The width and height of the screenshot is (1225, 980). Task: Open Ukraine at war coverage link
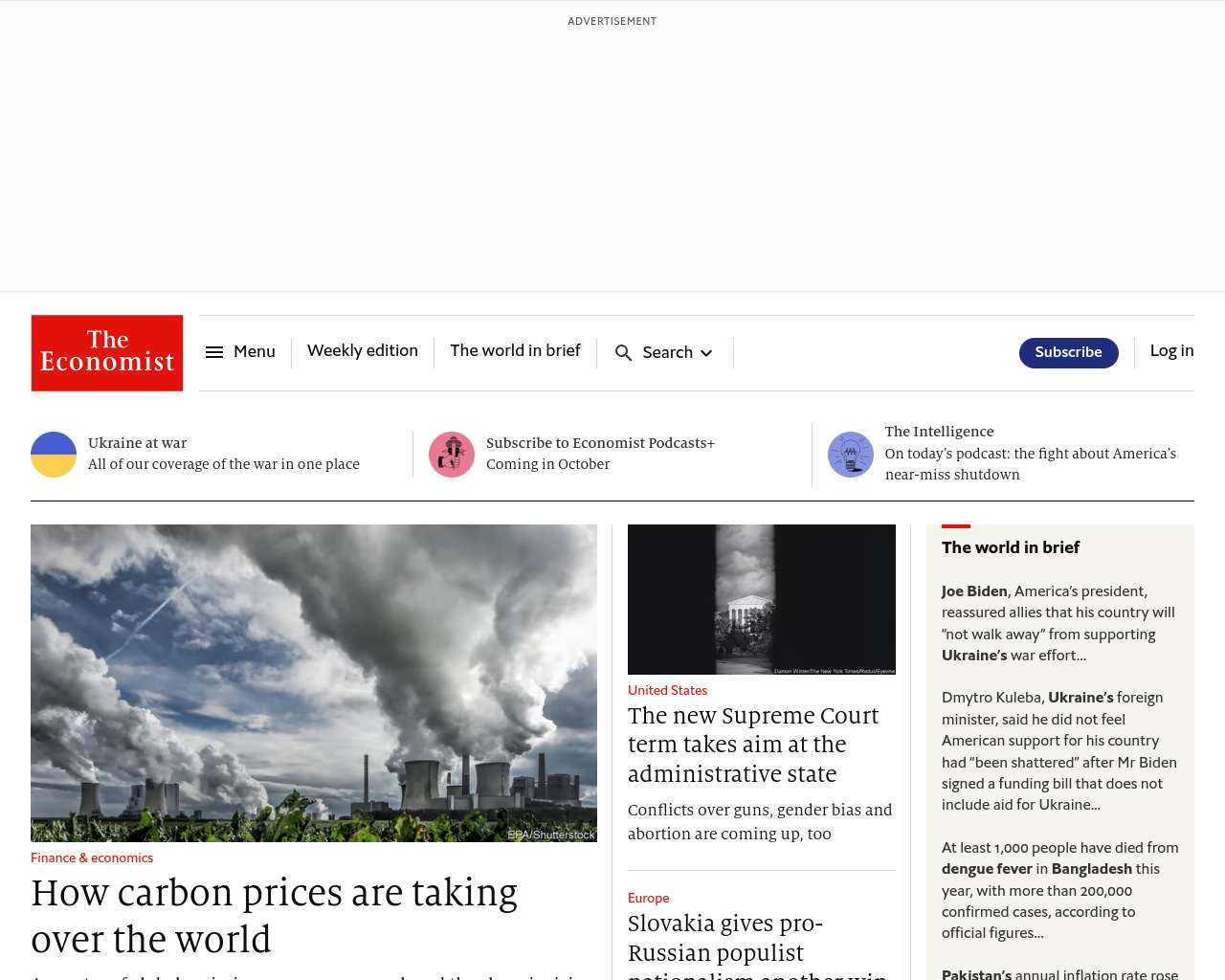137,443
